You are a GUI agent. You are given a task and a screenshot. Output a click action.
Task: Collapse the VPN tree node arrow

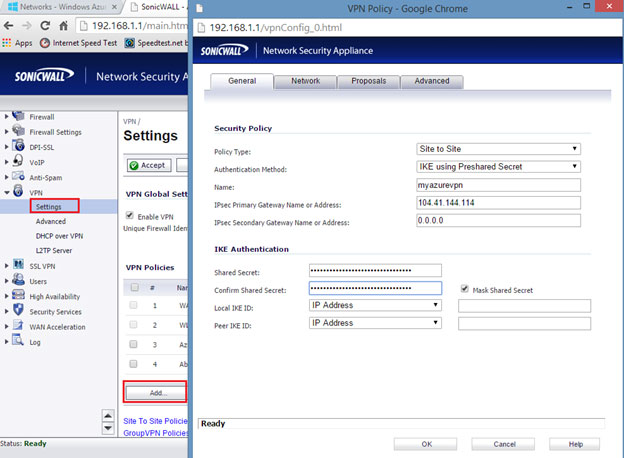[x=7, y=193]
